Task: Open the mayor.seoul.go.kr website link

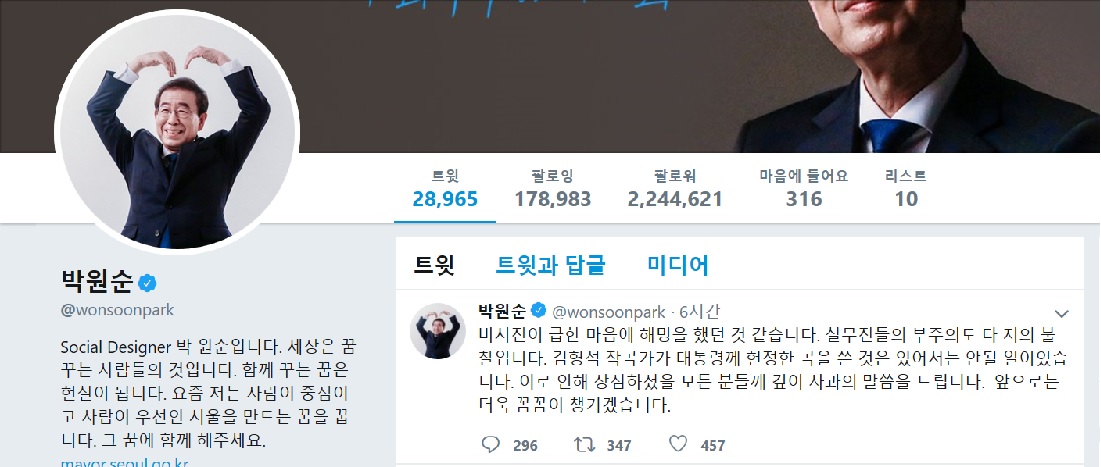Action: (124, 463)
